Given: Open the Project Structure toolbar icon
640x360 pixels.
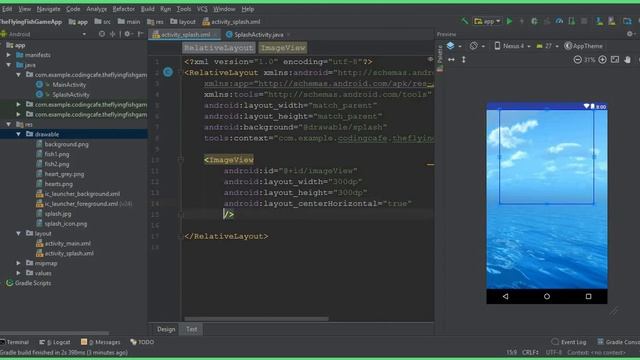Looking at the screenshot, I should point(627,21).
